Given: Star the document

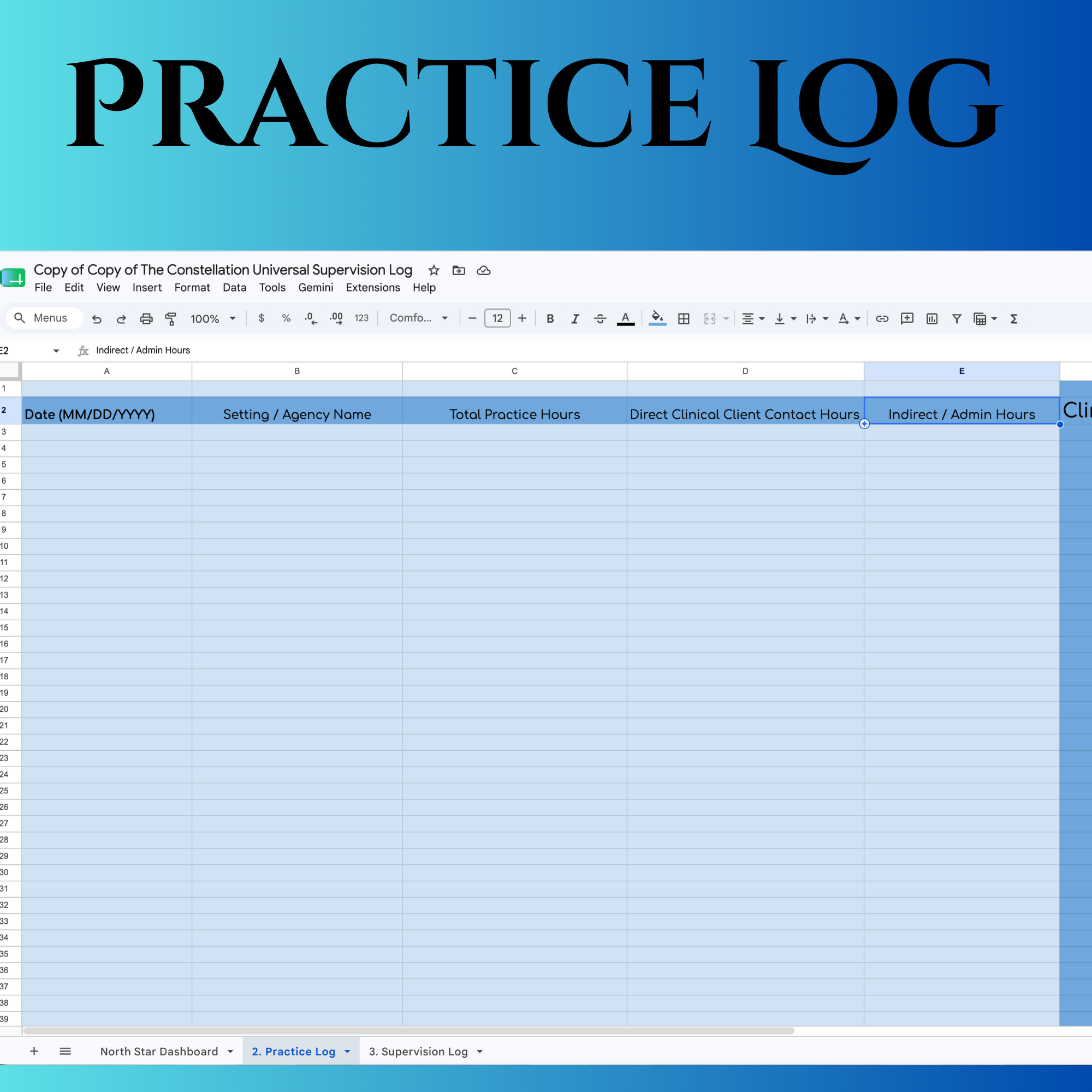Looking at the screenshot, I should pyautogui.click(x=434, y=270).
